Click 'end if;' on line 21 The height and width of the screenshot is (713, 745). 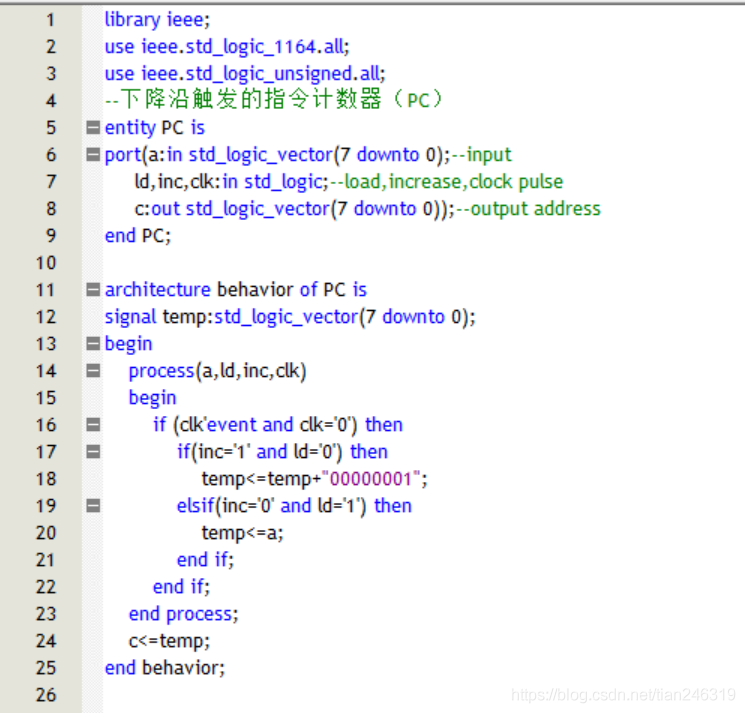click(206, 560)
